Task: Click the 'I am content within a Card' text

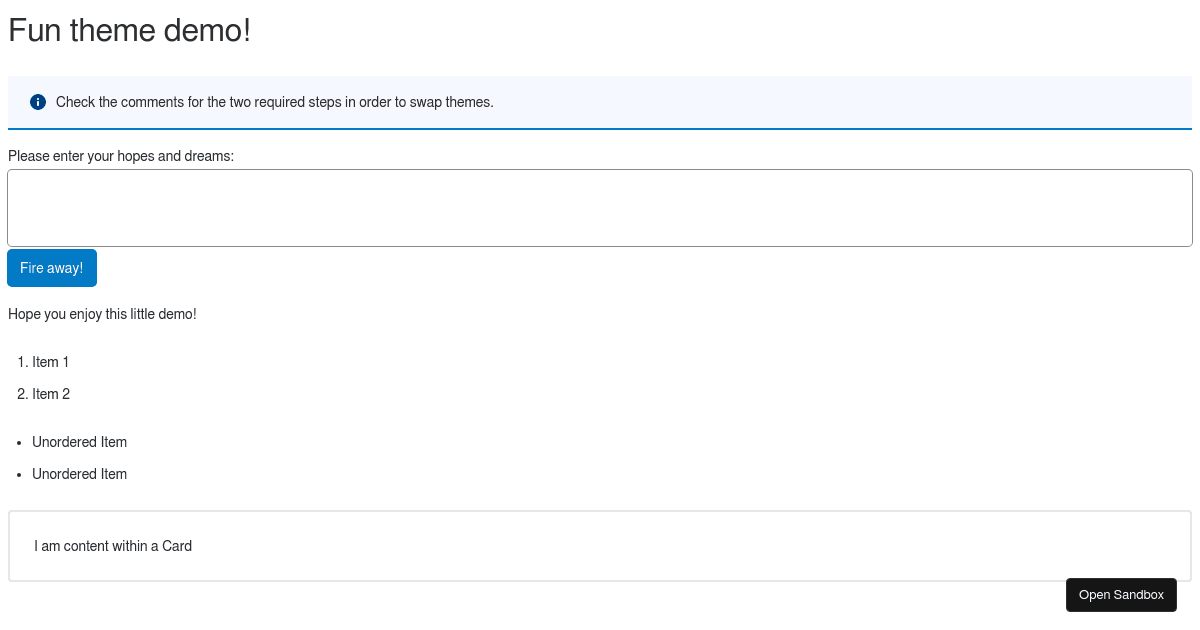Action: pos(112,546)
